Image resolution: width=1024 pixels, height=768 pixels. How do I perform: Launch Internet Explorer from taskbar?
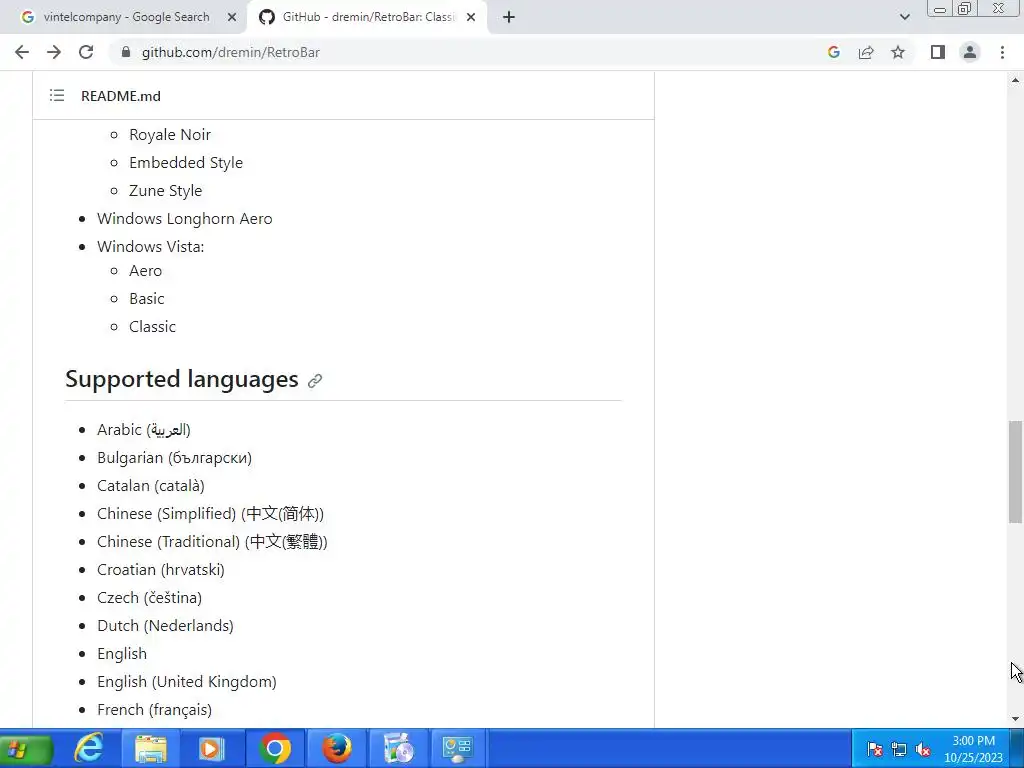coord(89,748)
